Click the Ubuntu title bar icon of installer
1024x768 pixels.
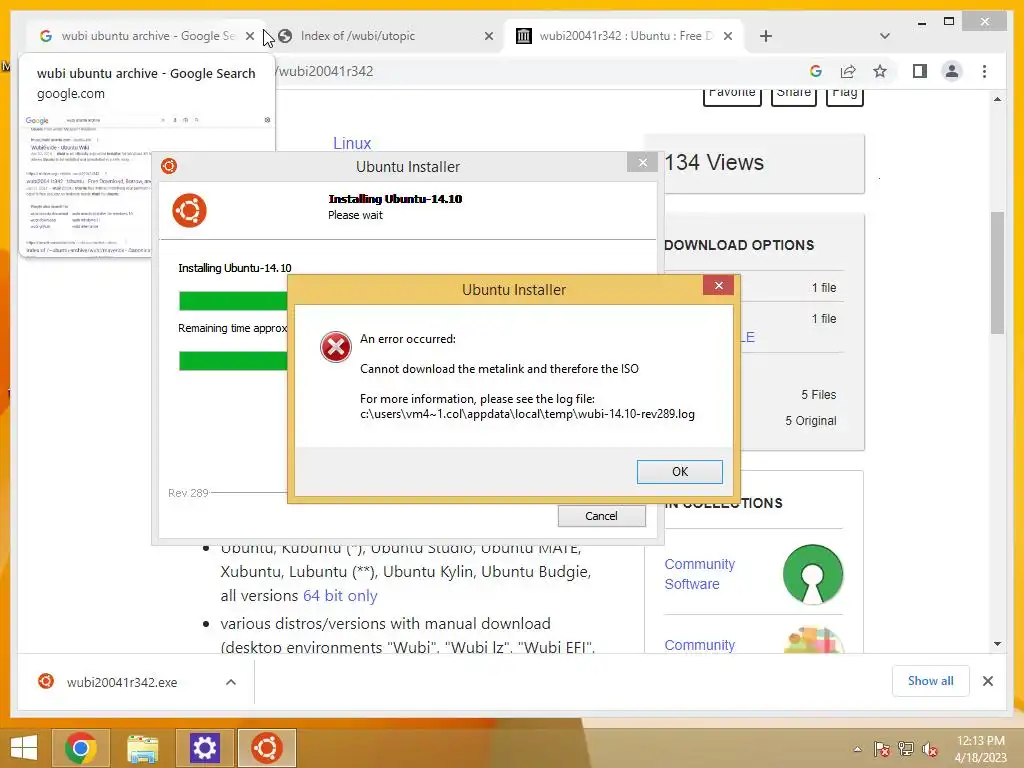[x=169, y=166]
